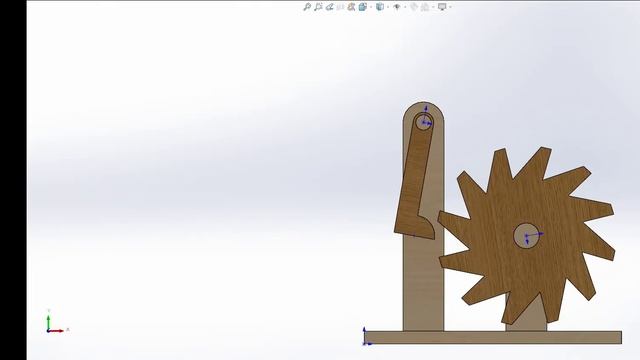The image size is (640, 360).
Task: Open the View Orientation cube icon
Action: [x=362, y=7]
